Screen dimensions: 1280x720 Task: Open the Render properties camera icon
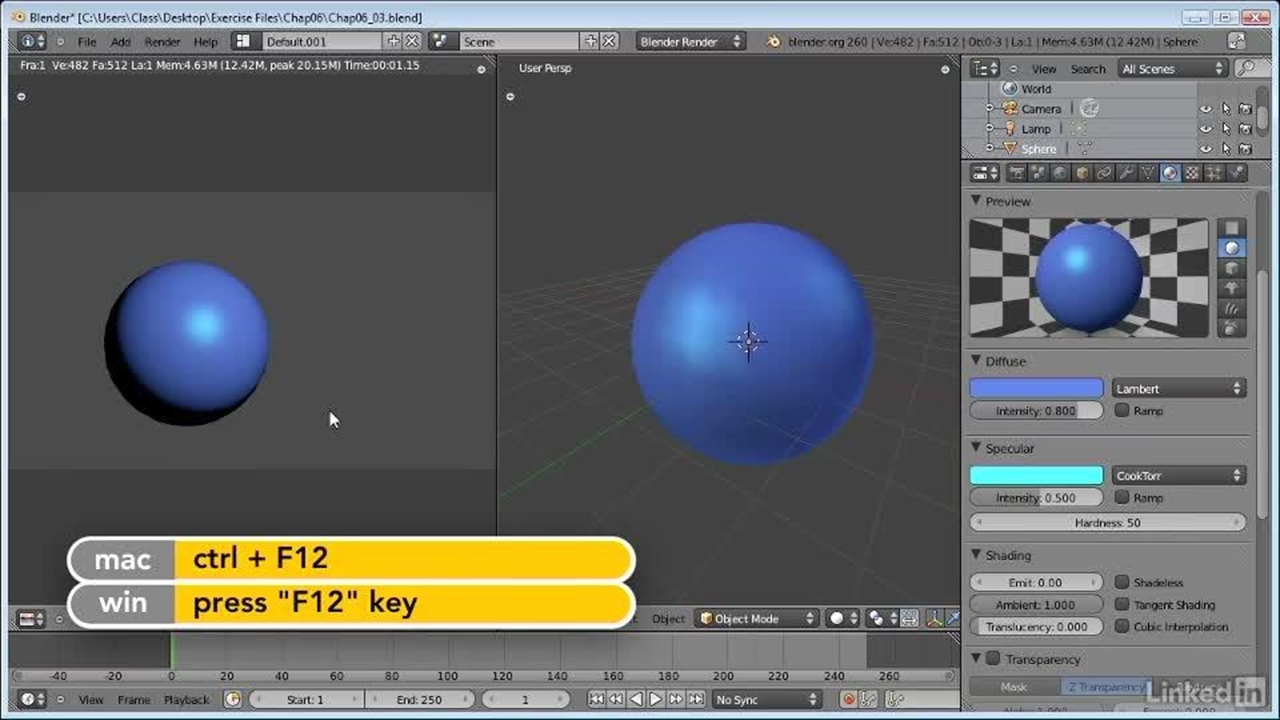click(x=1017, y=173)
